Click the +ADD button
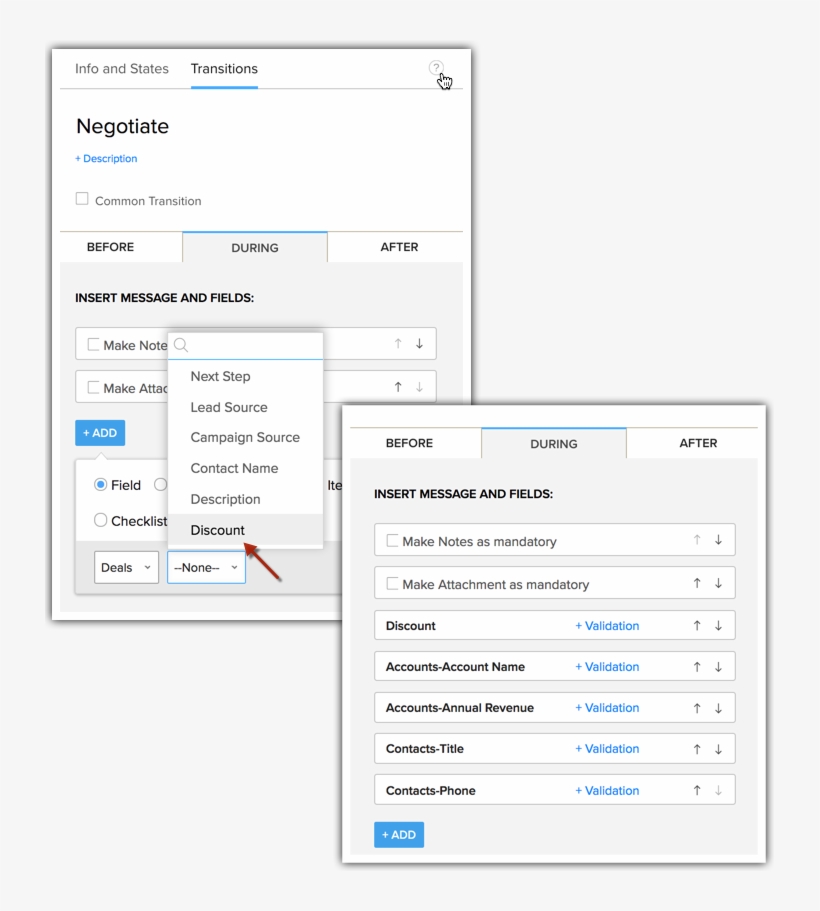 (399, 834)
